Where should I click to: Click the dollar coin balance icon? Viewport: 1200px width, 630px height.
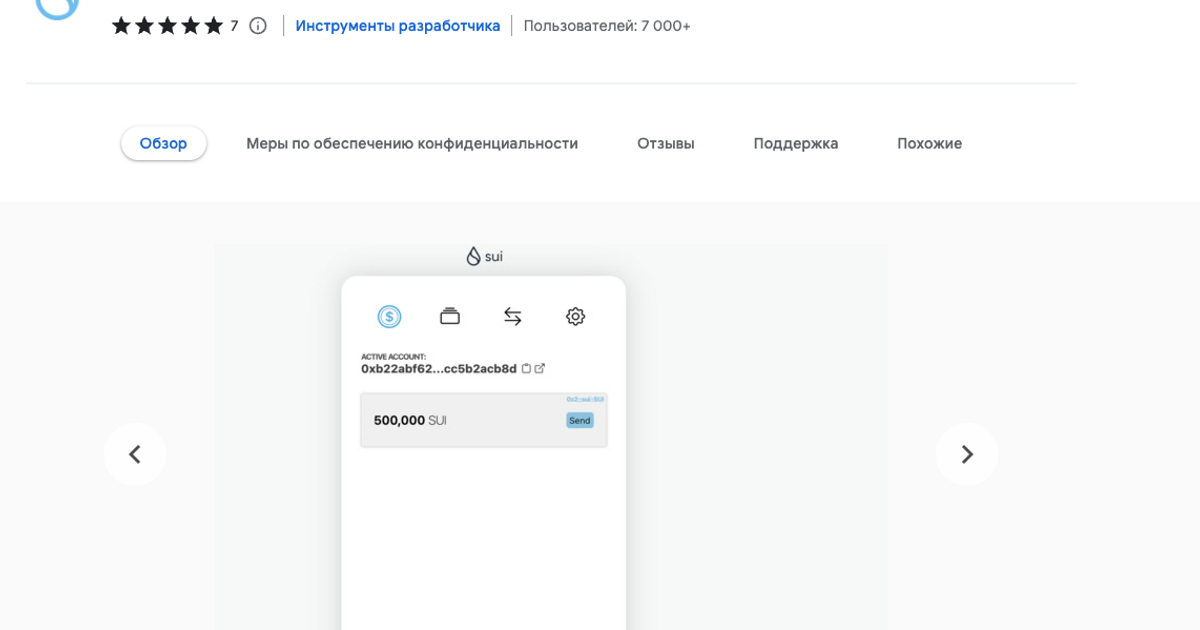[x=389, y=317]
